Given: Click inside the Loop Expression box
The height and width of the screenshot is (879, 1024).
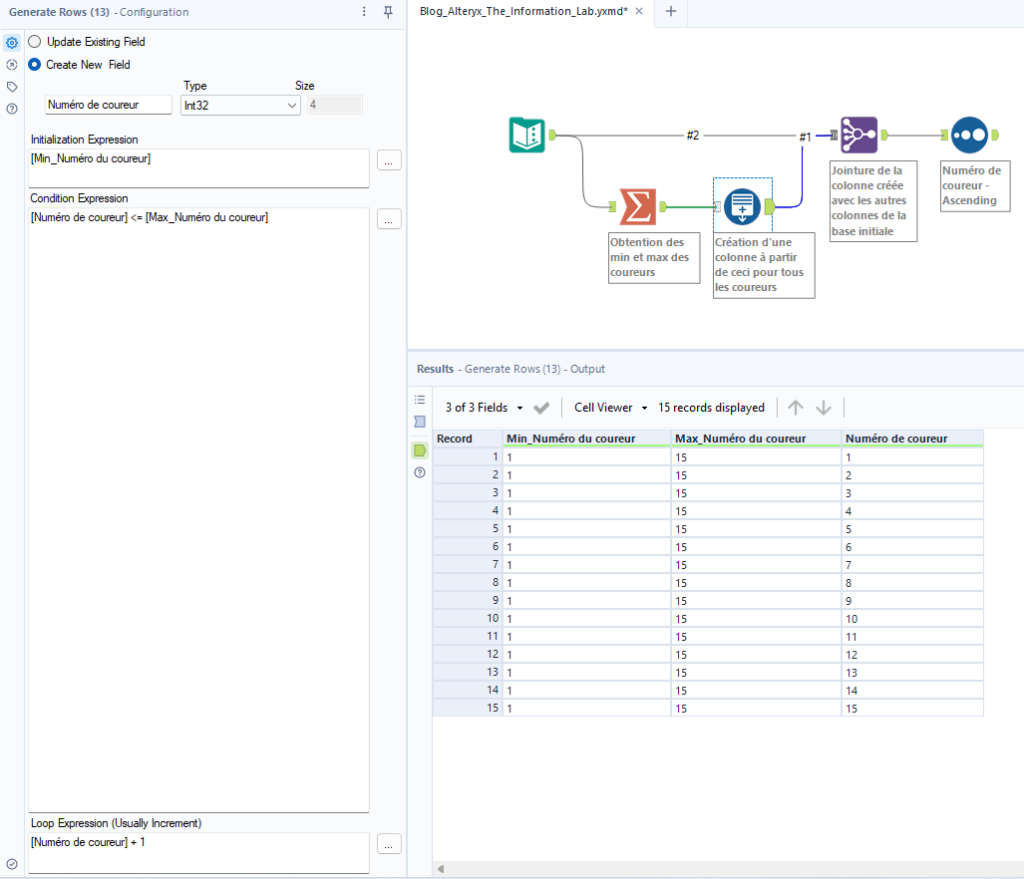Looking at the screenshot, I should coord(199,853).
